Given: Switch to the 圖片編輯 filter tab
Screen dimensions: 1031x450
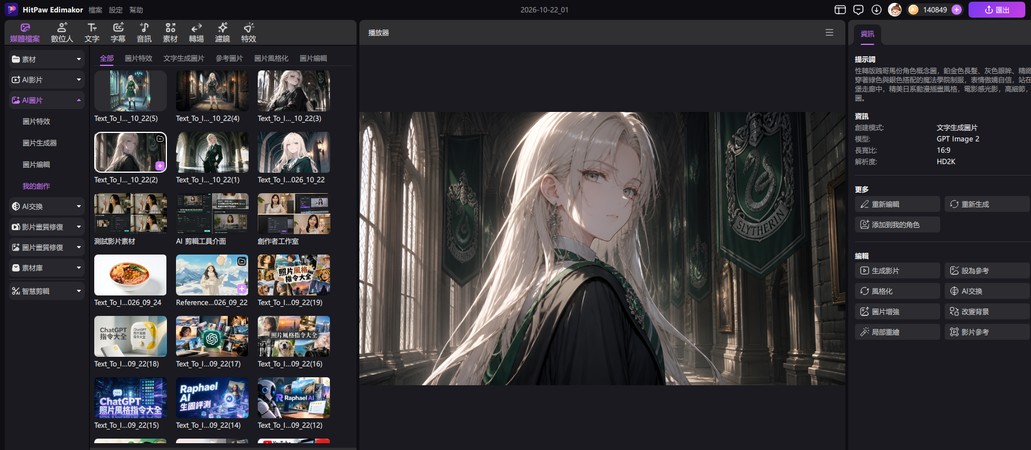Looking at the screenshot, I should pos(313,59).
